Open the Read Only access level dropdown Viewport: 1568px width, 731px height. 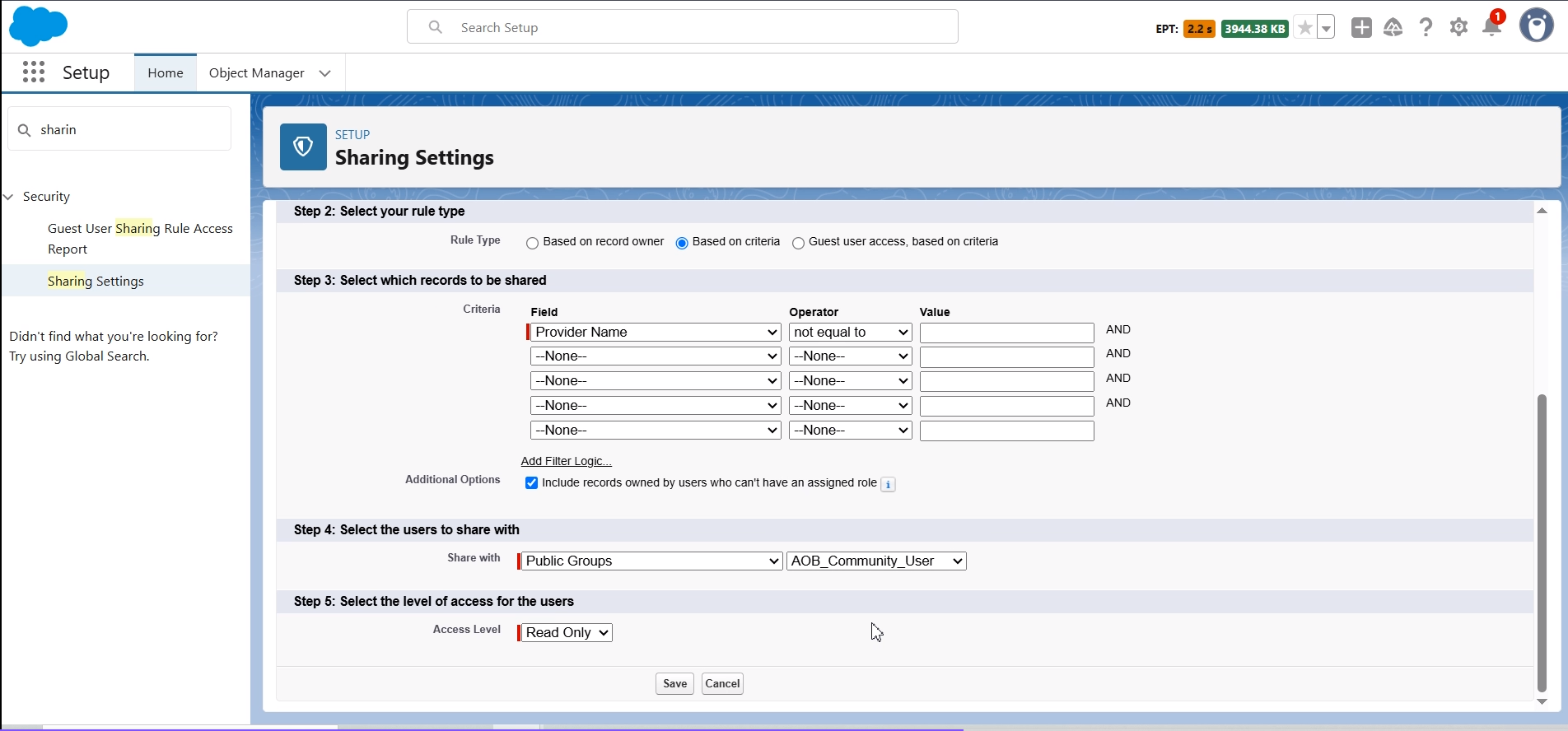[567, 632]
